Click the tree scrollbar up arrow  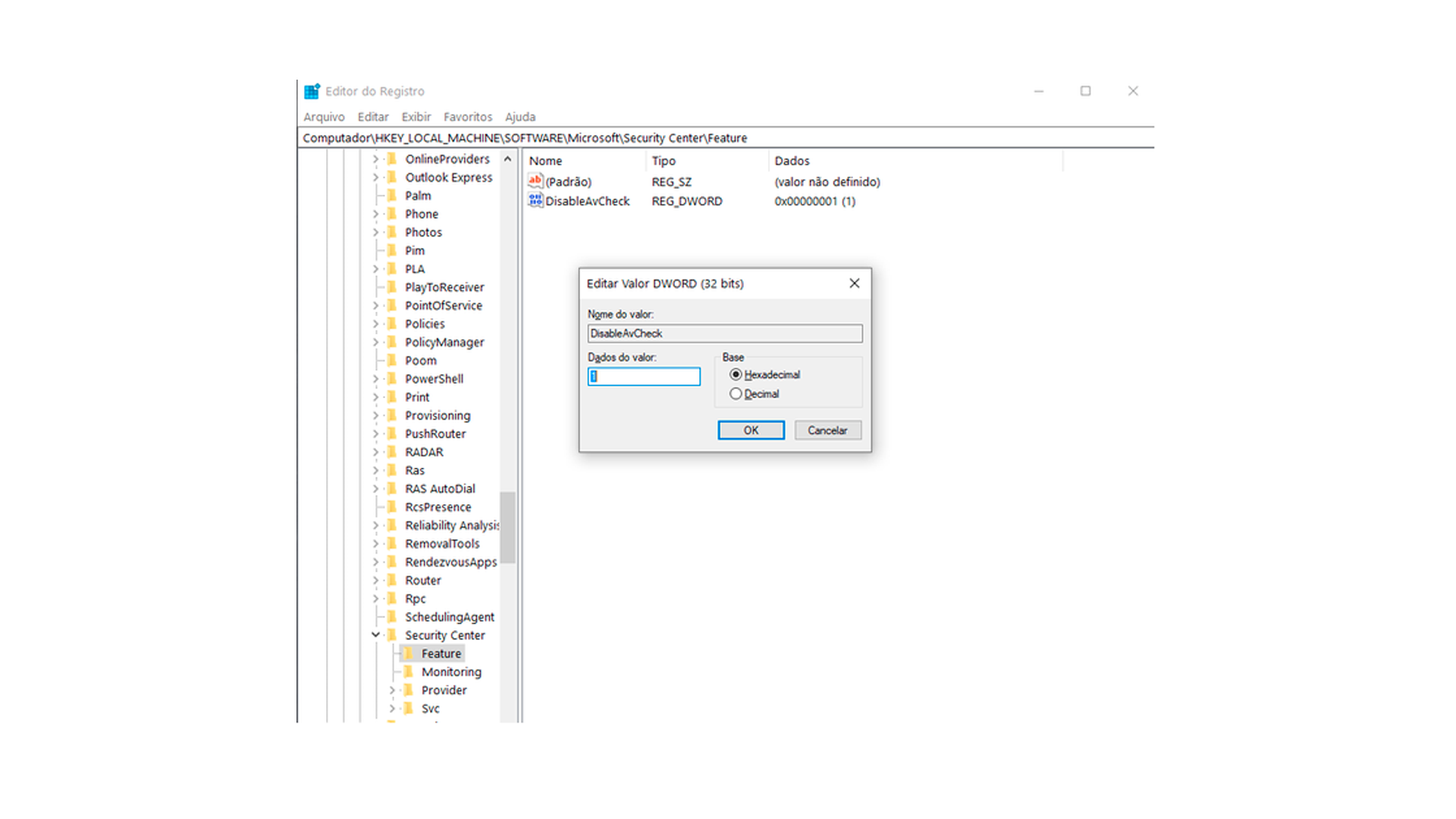click(507, 159)
